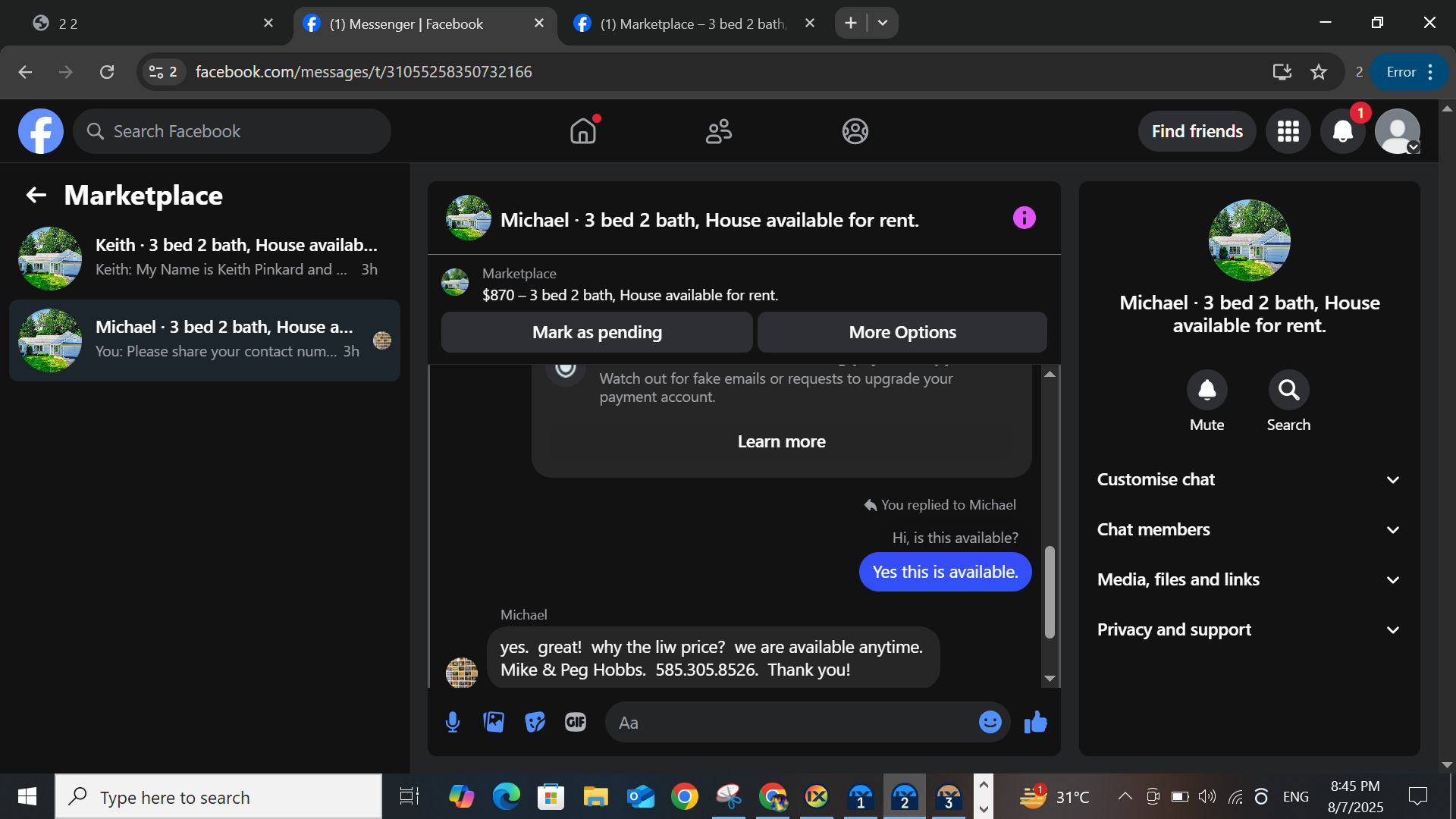Click Find friends button
The width and height of the screenshot is (1456, 819).
[1197, 131]
